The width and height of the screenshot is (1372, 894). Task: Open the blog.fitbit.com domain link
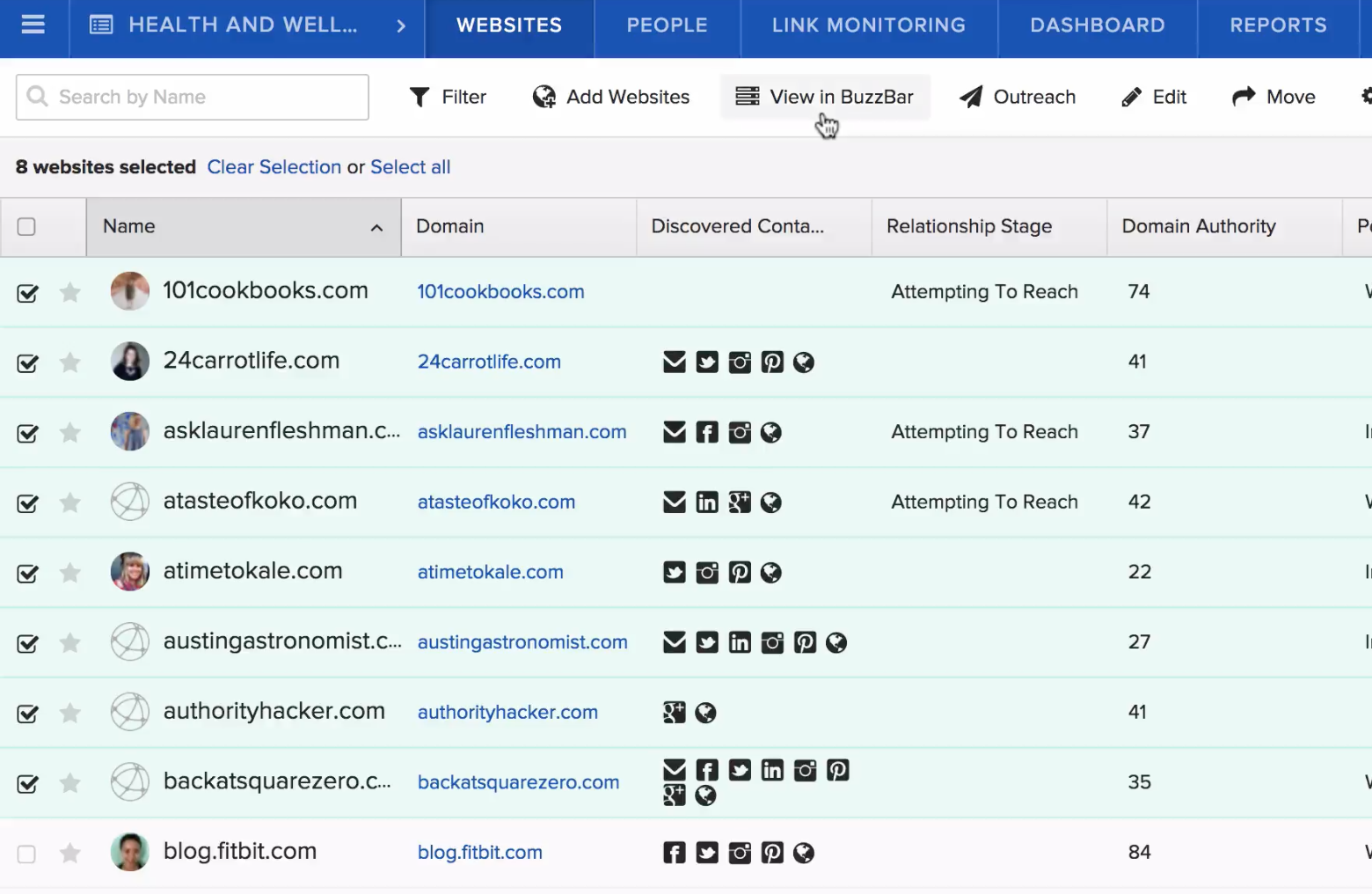point(480,853)
